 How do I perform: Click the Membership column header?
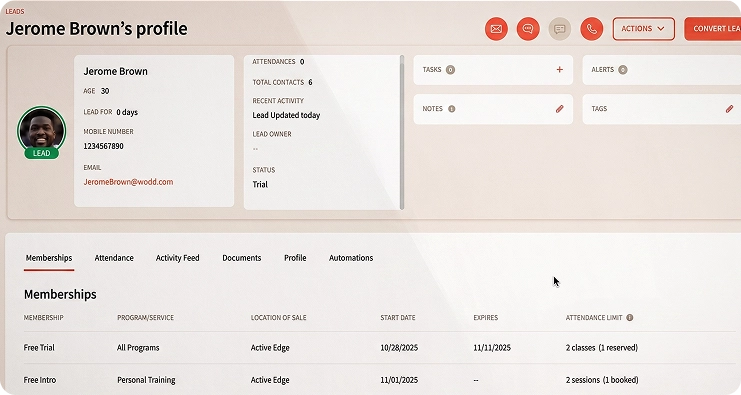click(43, 318)
